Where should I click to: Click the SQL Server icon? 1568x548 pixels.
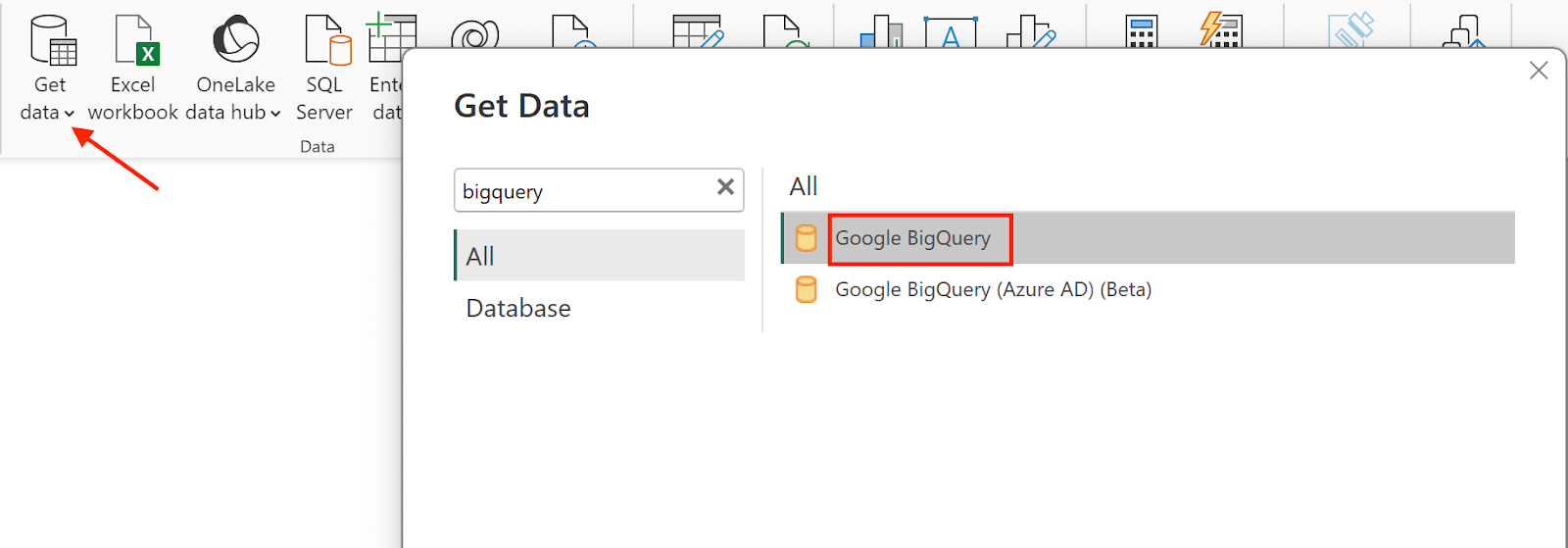click(328, 40)
